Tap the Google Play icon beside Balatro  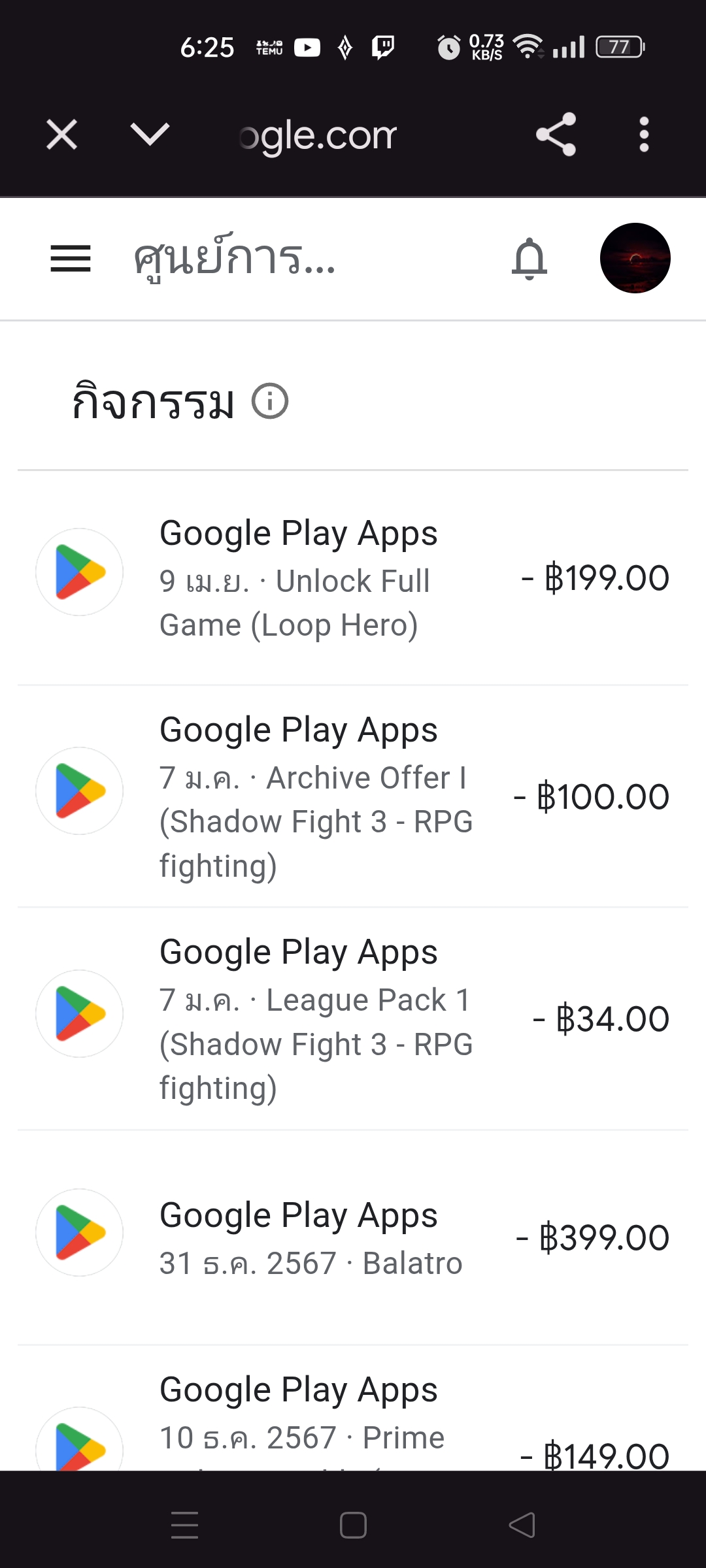80,1232
